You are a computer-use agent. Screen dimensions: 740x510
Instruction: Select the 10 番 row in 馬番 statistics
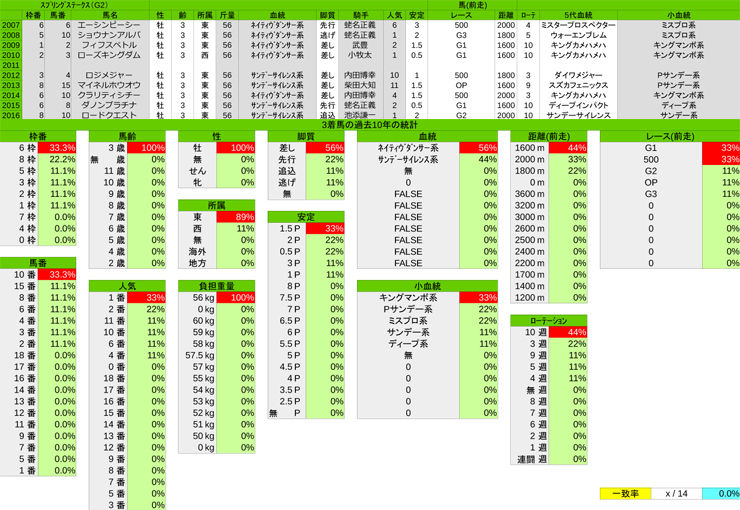click(38, 275)
